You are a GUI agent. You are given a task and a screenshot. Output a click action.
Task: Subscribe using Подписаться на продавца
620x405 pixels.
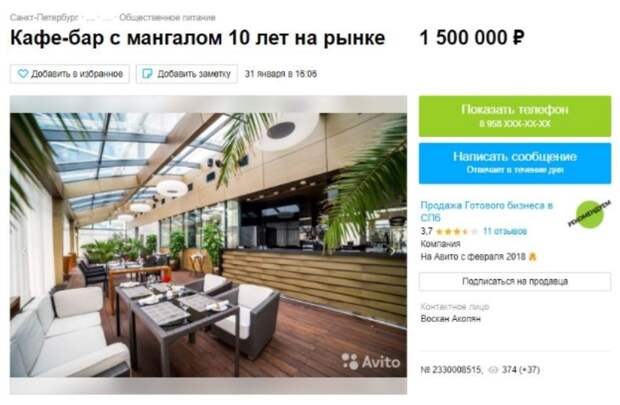click(x=515, y=281)
